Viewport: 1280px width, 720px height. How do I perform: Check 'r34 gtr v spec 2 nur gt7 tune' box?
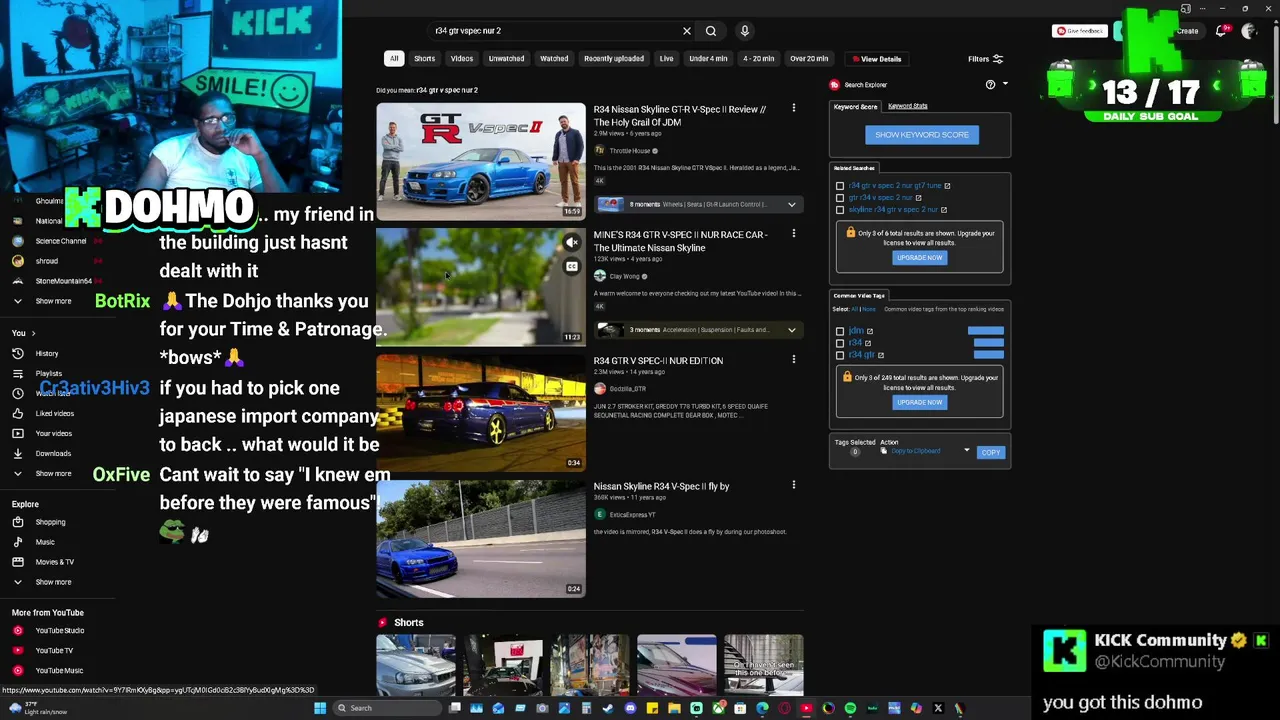pos(840,186)
